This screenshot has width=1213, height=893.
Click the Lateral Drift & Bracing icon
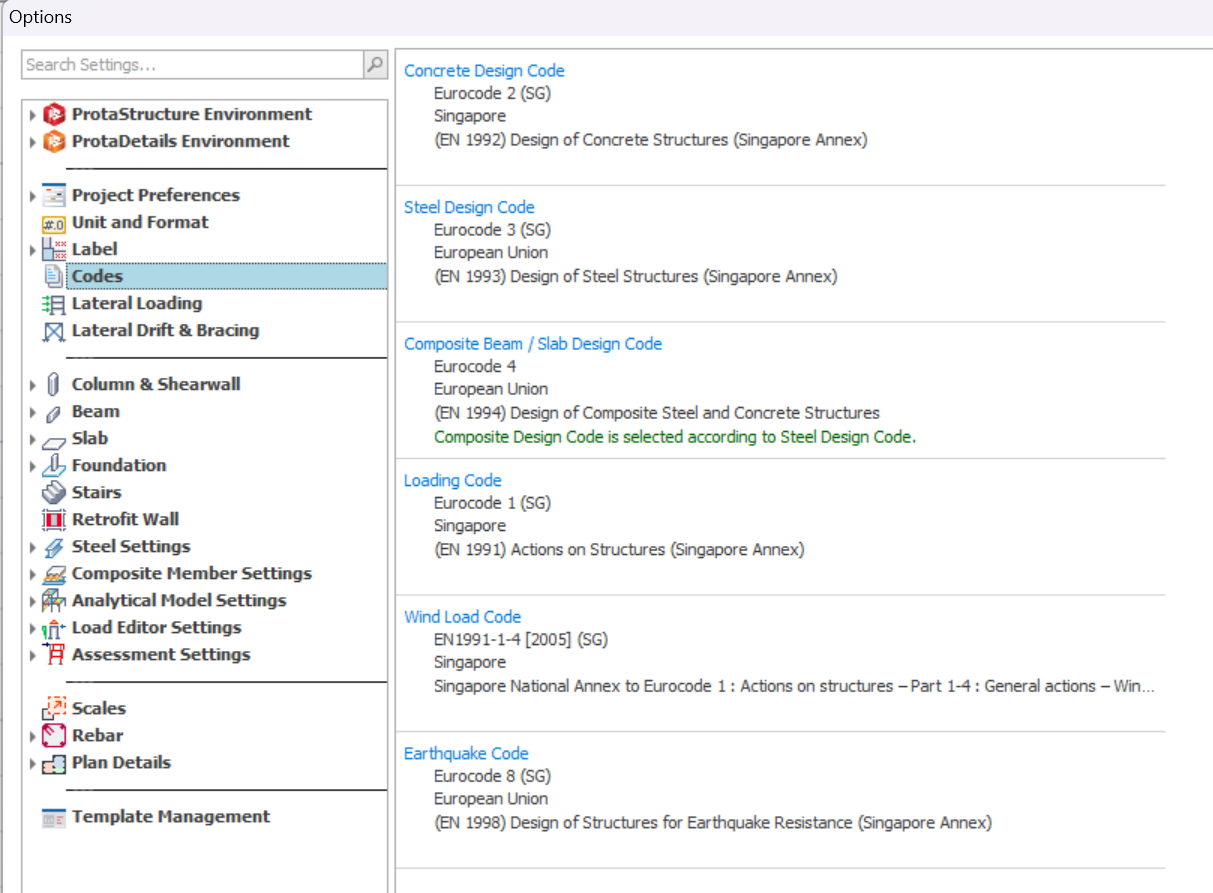point(54,331)
